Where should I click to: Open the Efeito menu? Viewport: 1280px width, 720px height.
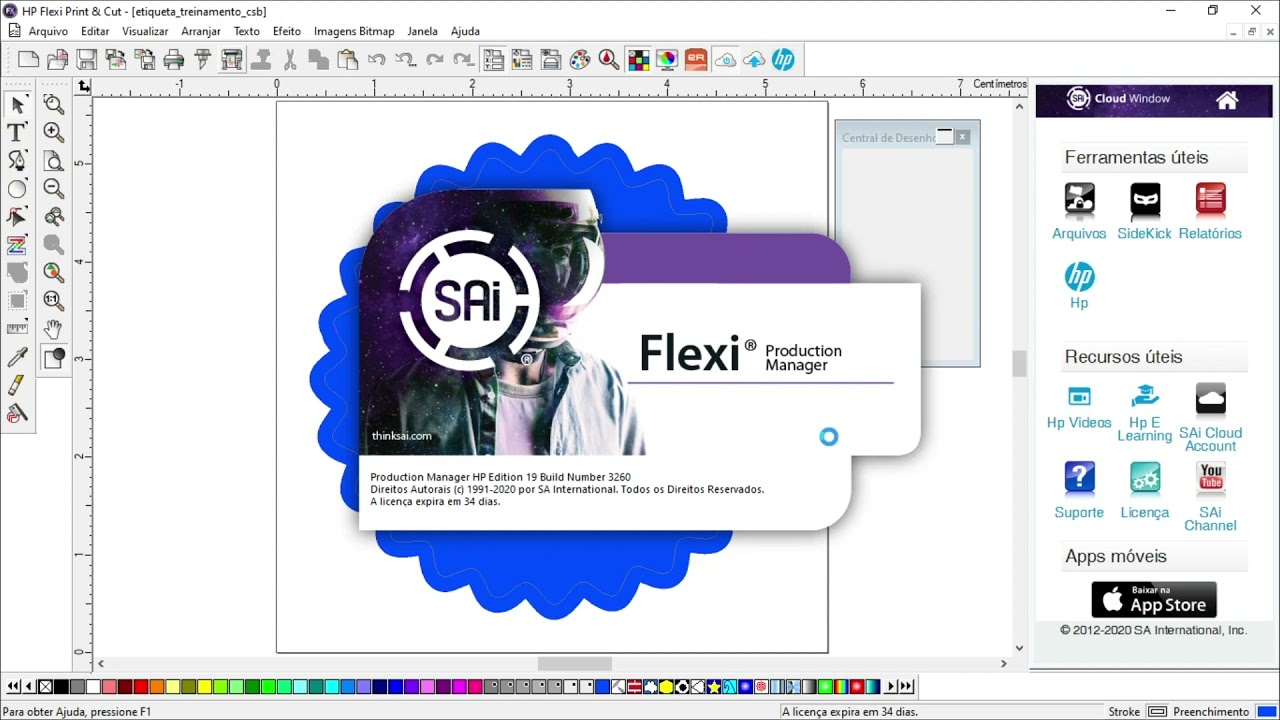click(287, 31)
